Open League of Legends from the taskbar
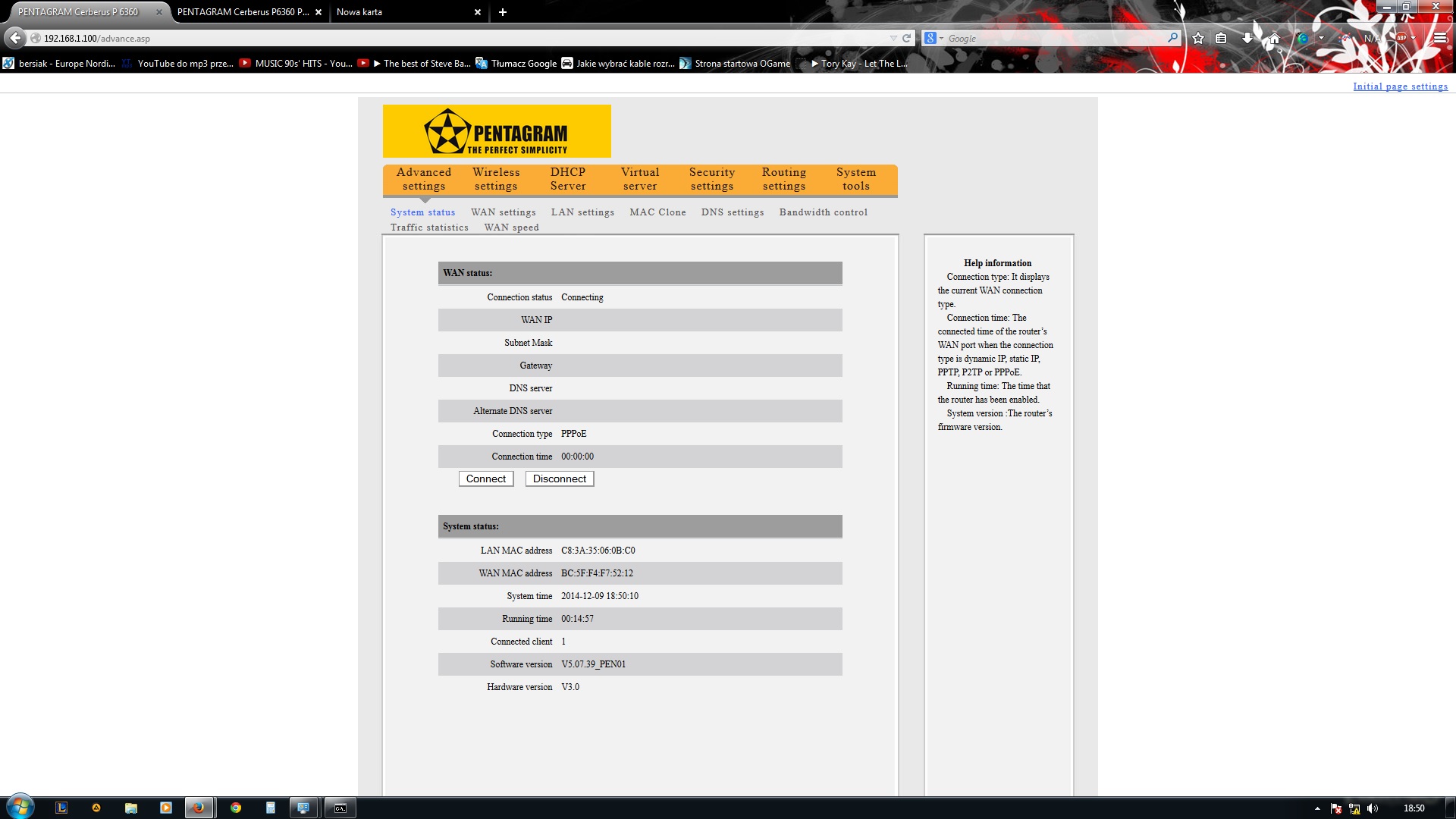 coord(61,808)
